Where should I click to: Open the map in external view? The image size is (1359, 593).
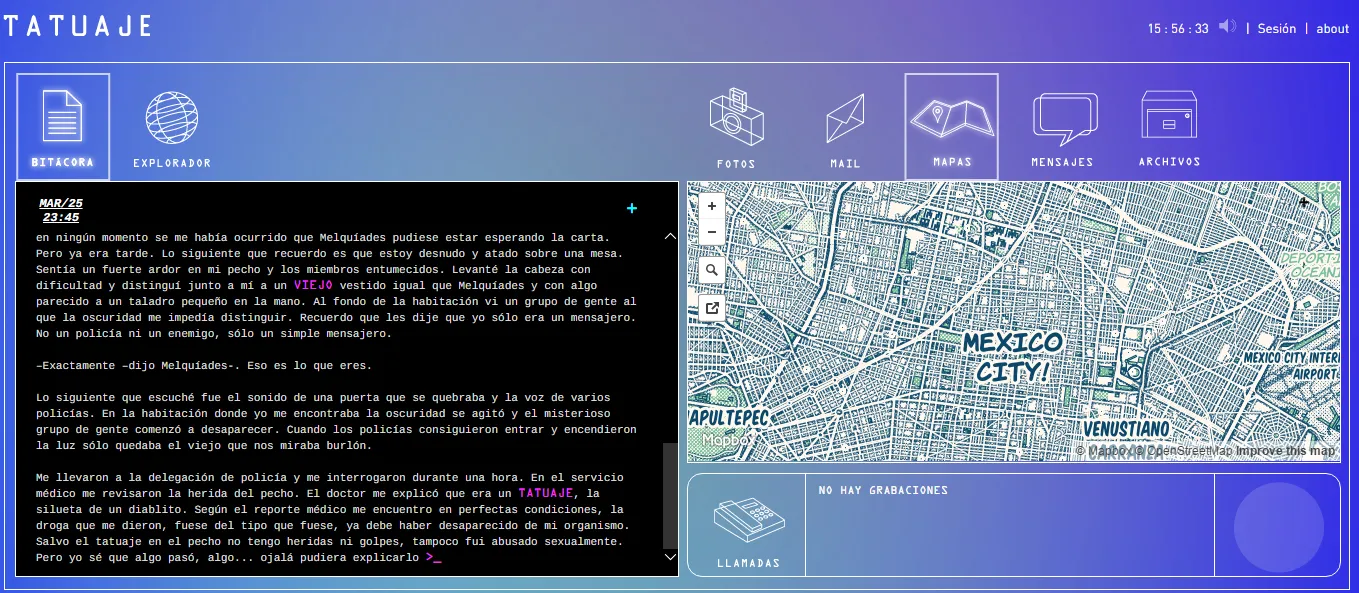[x=712, y=308]
